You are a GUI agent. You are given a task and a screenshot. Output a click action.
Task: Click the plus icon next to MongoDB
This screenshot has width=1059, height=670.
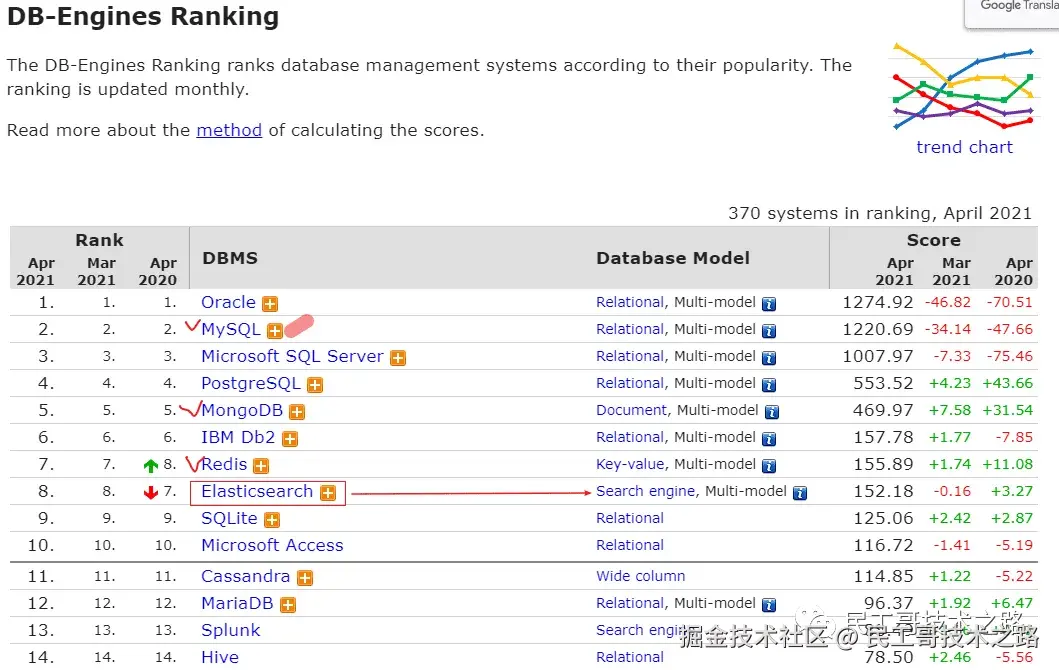(x=297, y=412)
